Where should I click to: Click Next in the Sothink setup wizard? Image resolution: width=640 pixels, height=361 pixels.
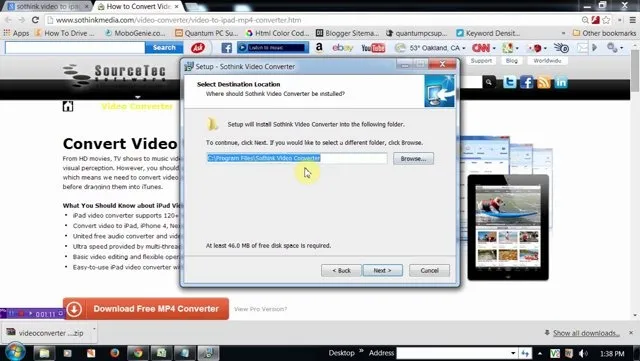(x=382, y=270)
